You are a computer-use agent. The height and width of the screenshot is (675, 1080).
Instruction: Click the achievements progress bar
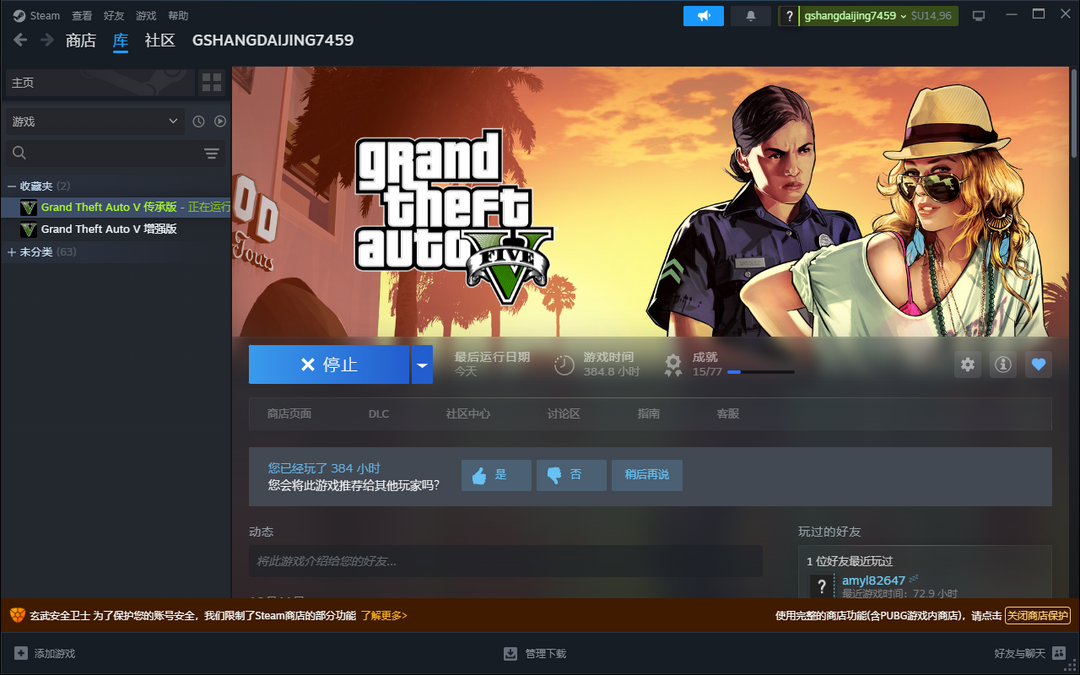760,372
